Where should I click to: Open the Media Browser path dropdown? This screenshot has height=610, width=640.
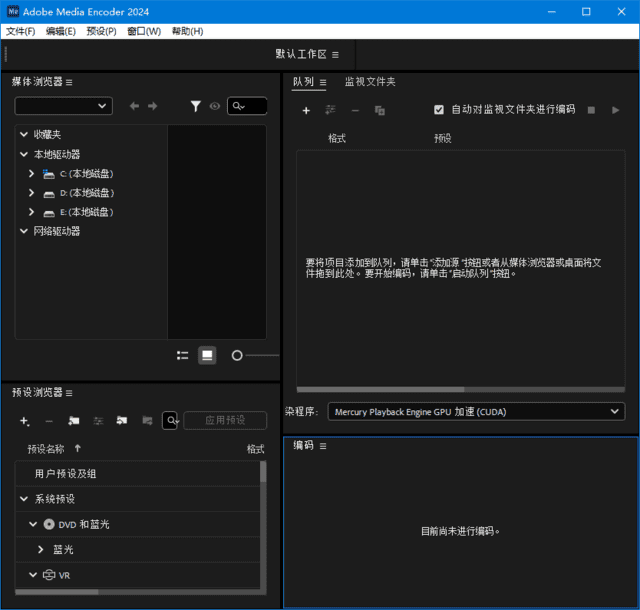(63, 106)
